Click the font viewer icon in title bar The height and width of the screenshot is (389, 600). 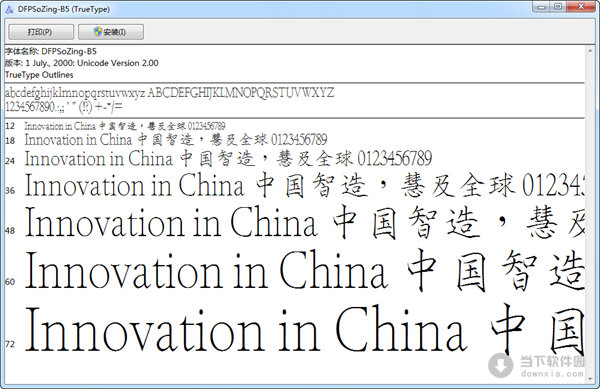pyautogui.click(x=9, y=9)
